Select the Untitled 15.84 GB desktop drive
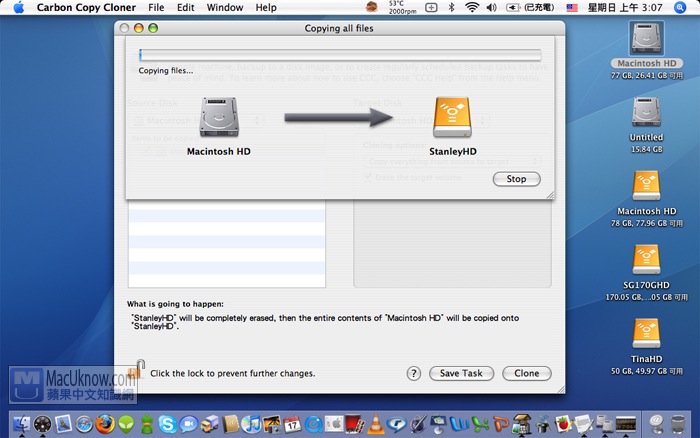Viewport: 700px width, 438px height. 646,112
